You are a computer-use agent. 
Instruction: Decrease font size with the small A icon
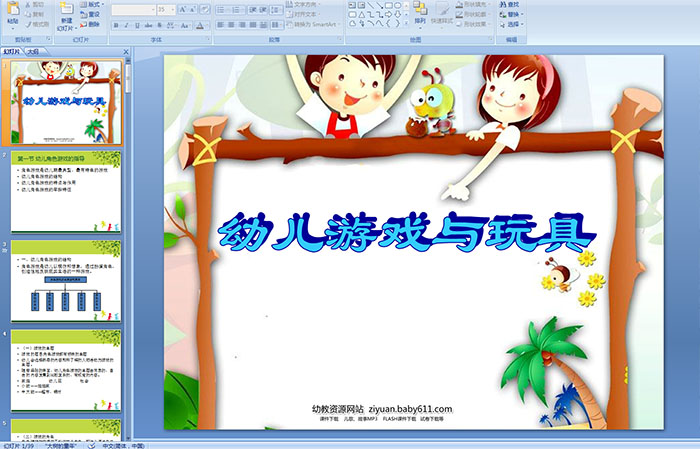pyautogui.click(x=193, y=10)
